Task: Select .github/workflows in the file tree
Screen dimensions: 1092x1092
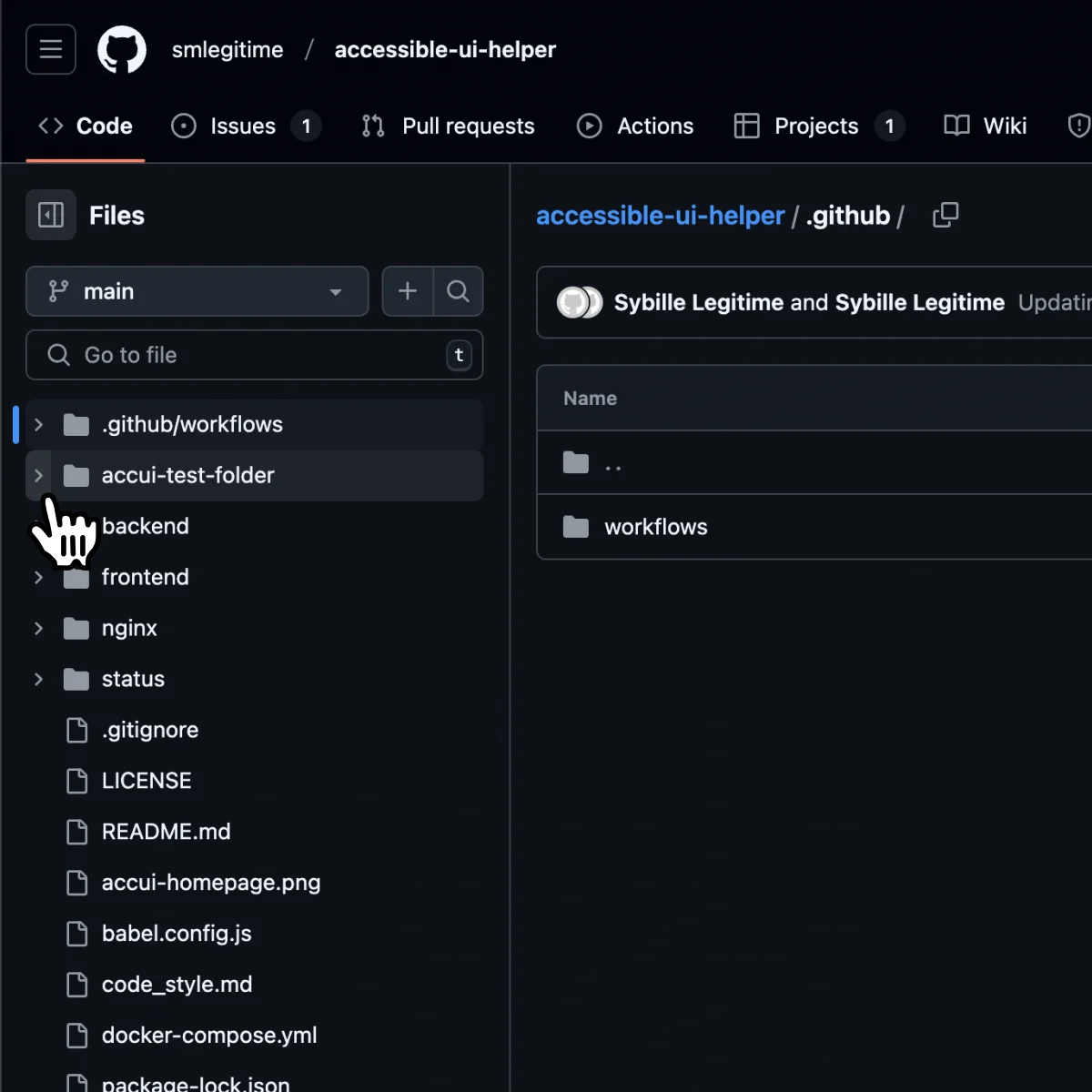Action: click(x=255, y=424)
